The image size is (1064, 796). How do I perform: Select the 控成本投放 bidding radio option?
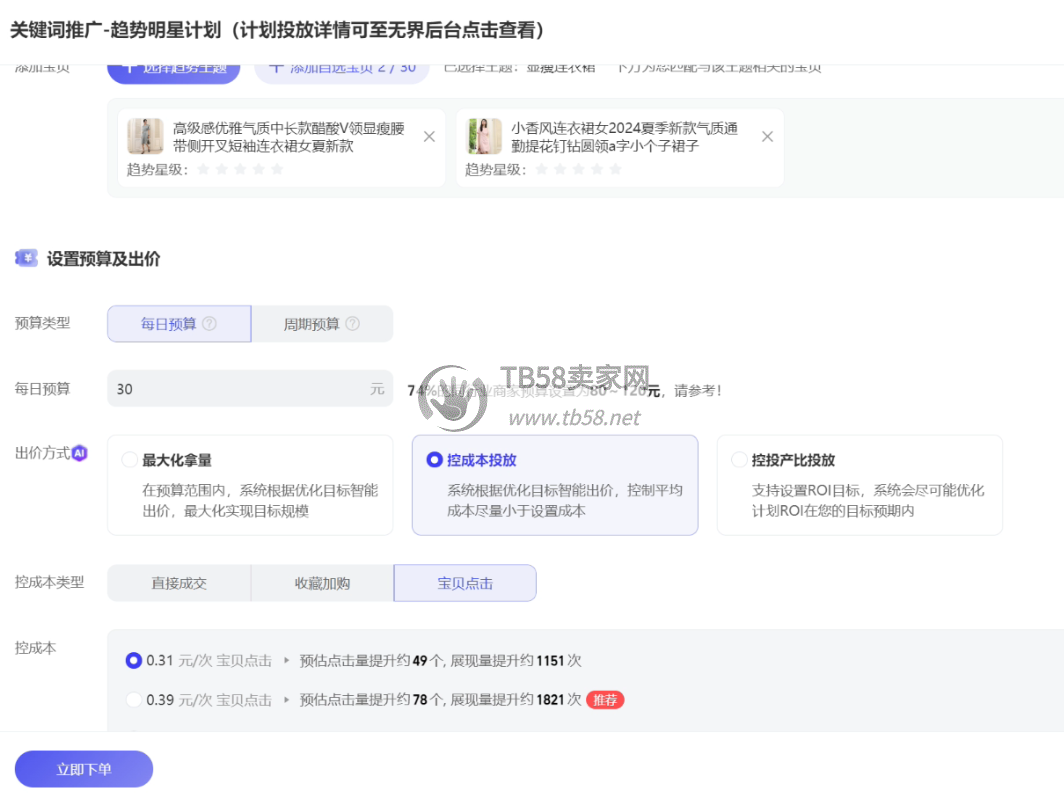point(434,460)
